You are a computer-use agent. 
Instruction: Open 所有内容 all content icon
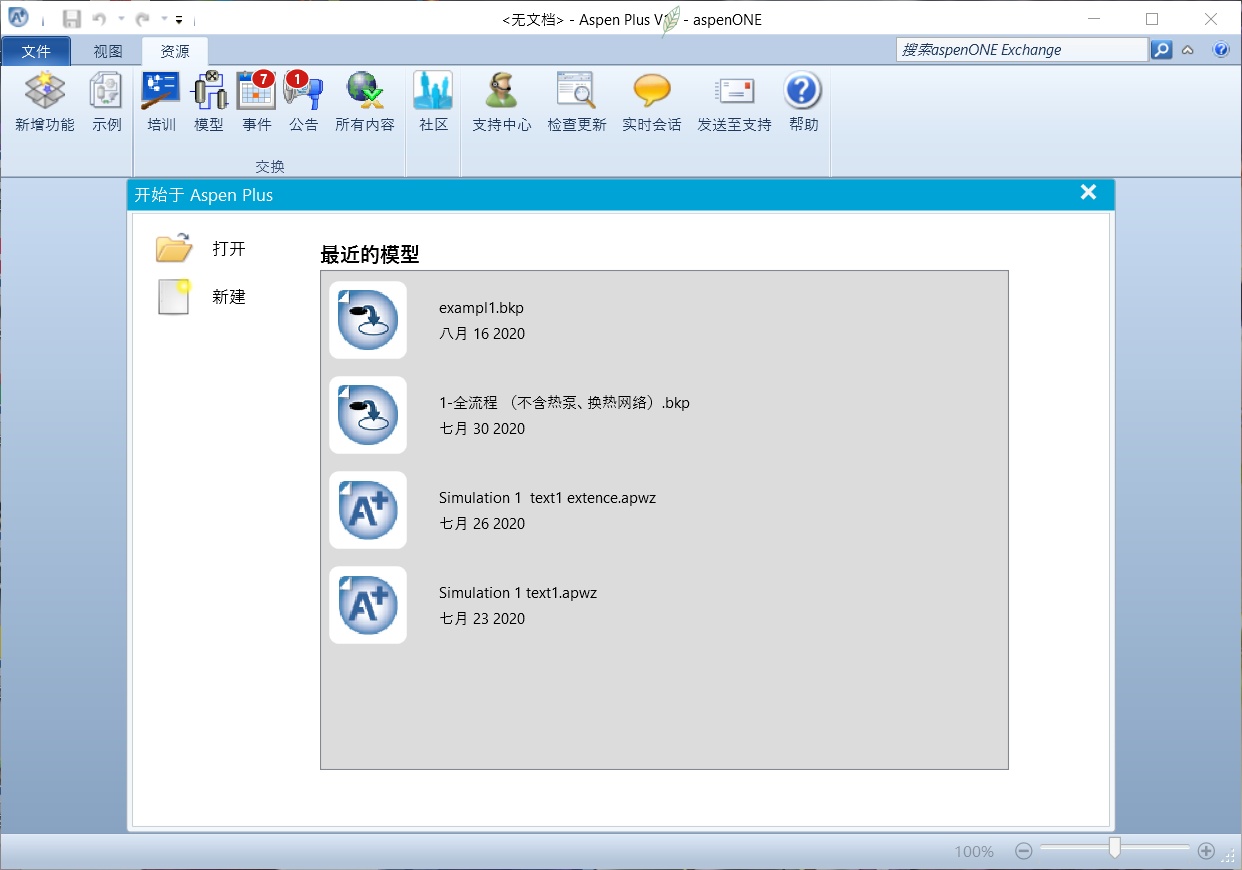[365, 91]
